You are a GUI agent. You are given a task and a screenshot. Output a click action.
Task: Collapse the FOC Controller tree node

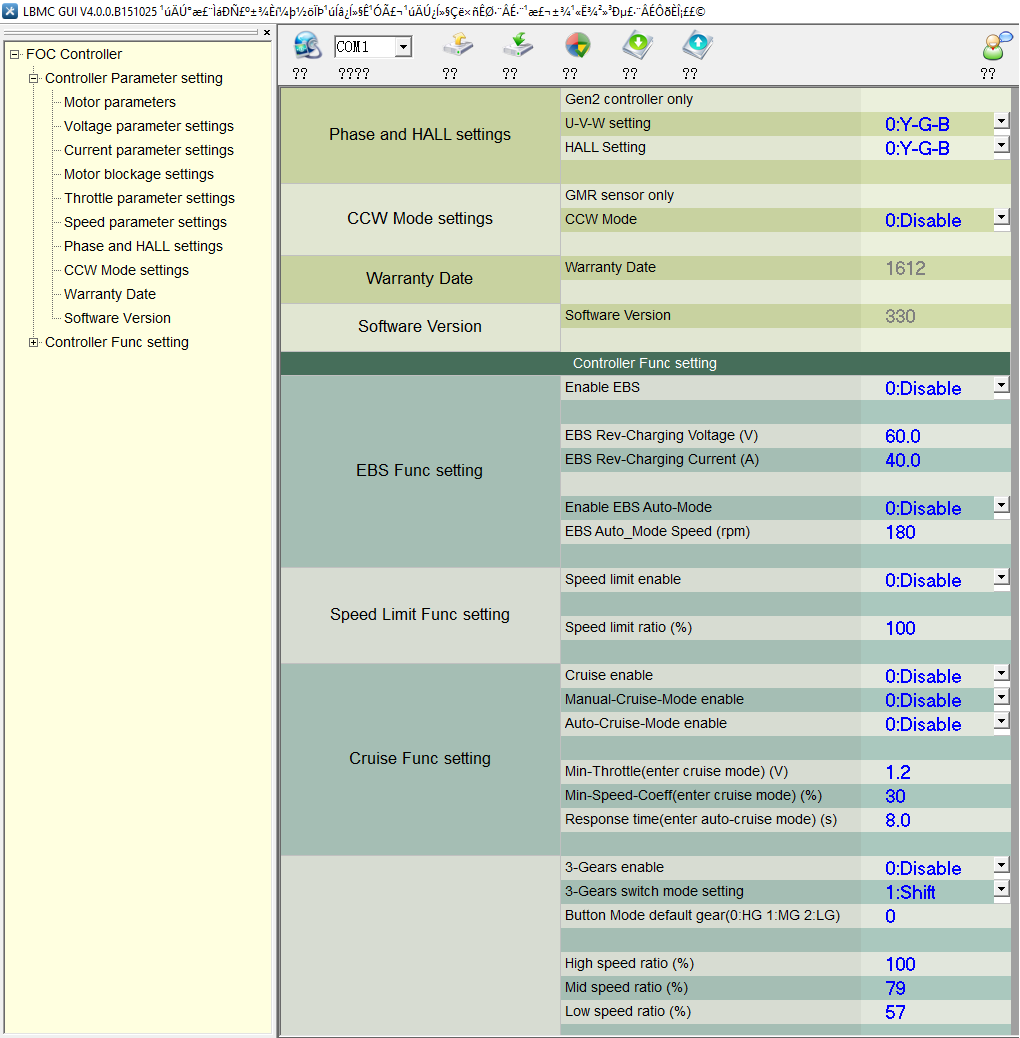coord(15,54)
